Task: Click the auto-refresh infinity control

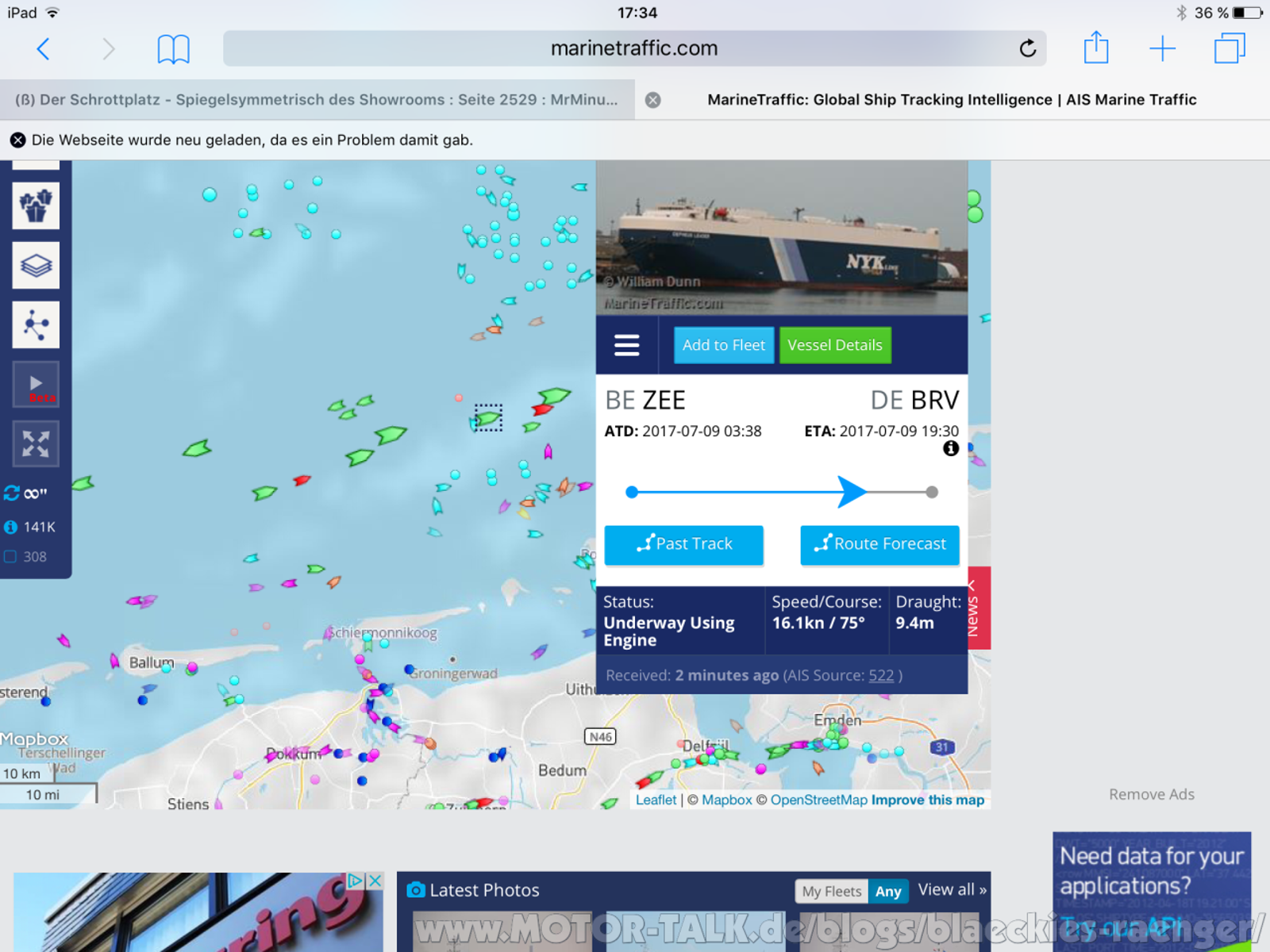Action: coord(25,493)
